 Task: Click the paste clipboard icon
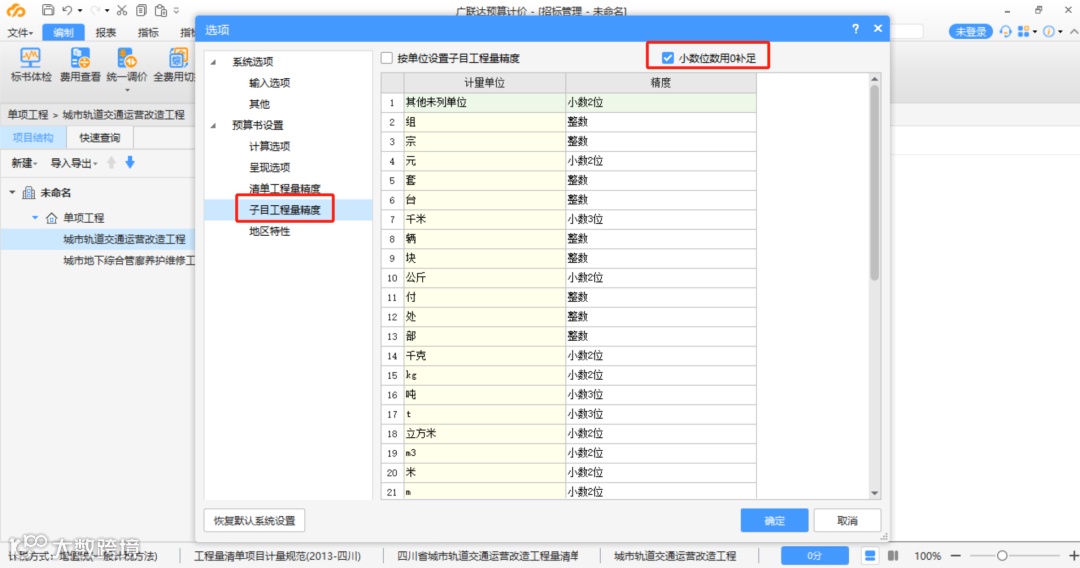click(160, 10)
